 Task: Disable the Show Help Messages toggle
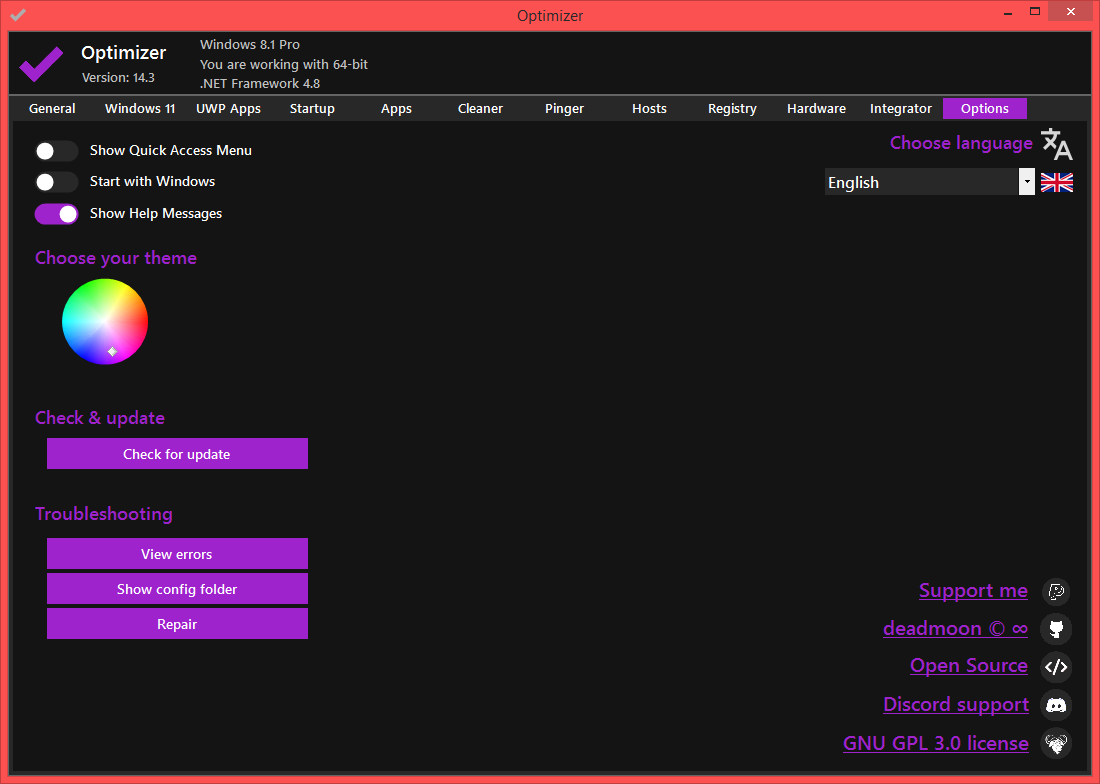[56, 214]
